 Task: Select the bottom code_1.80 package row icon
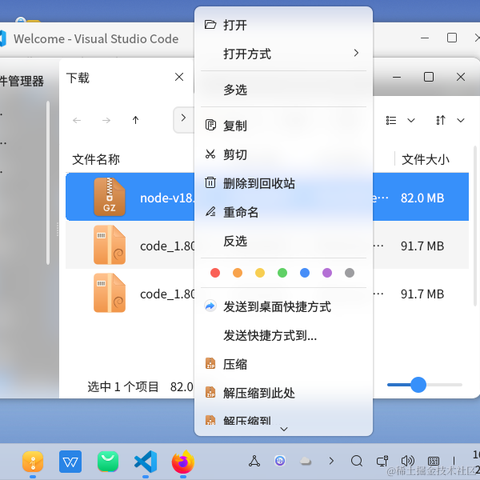[109, 293]
